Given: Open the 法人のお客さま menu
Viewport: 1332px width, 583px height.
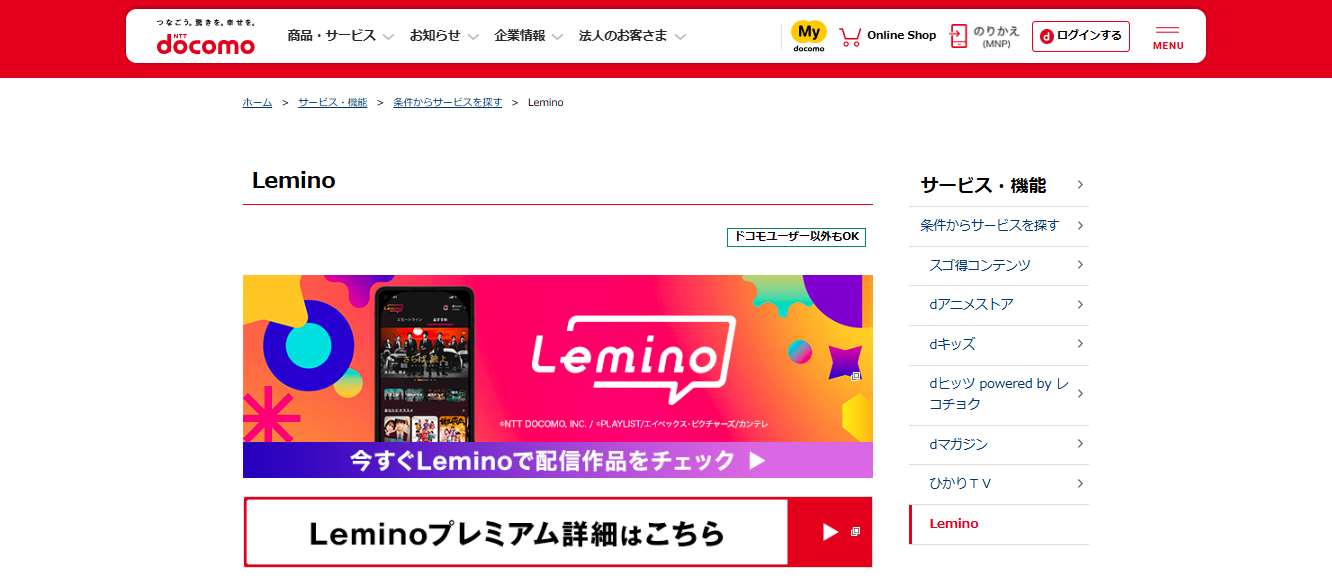Looking at the screenshot, I should click(x=632, y=36).
